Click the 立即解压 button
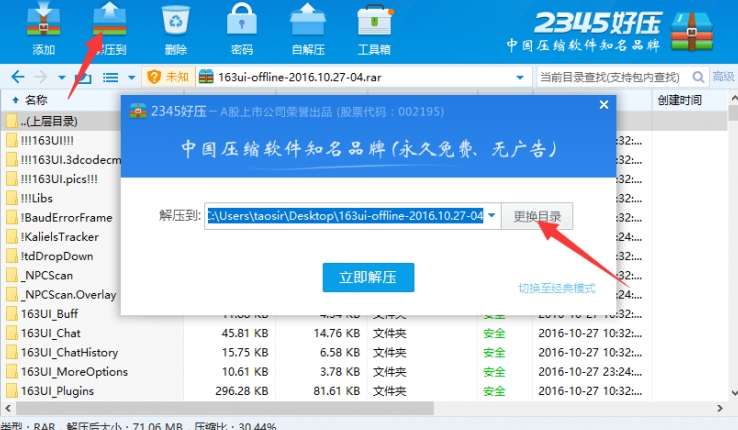This screenshot has width=738, height=430. [368, 277]
